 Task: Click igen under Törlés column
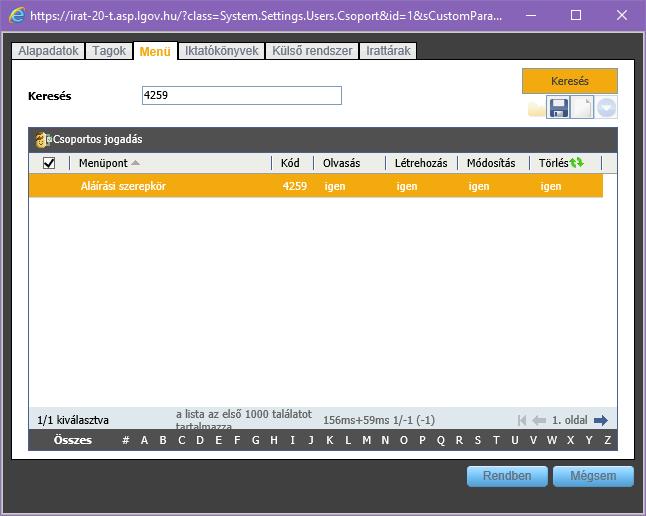[x=551, y=186]
